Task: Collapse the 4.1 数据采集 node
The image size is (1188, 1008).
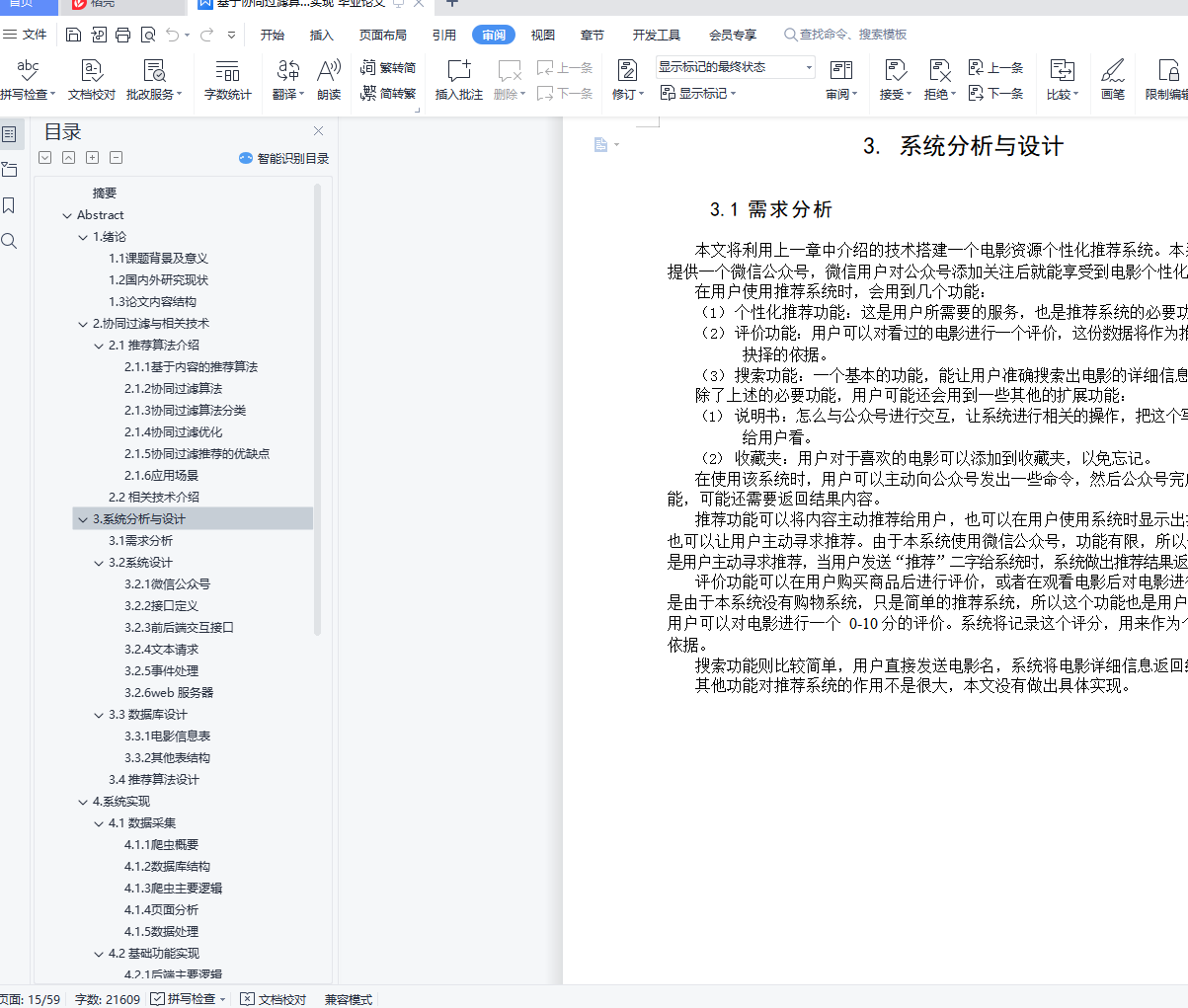Action: (x=99, y=823)
